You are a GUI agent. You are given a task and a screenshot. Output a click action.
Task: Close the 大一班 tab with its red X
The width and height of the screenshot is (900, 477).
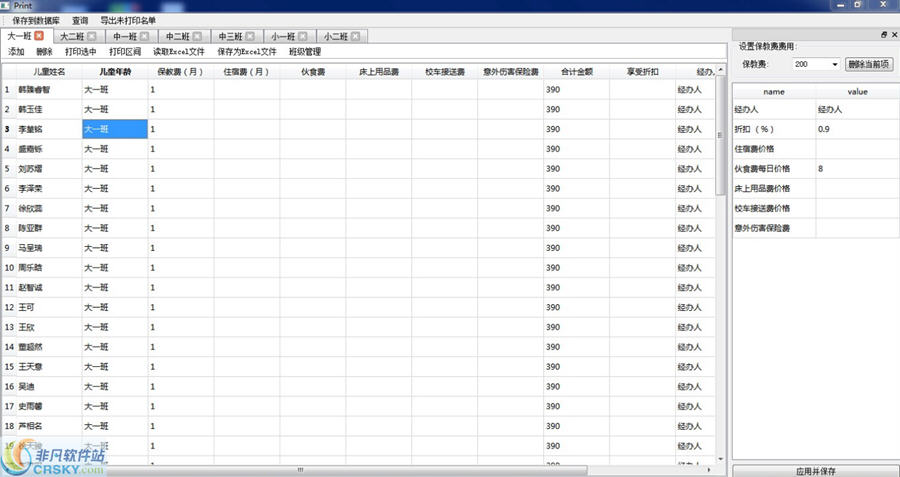(x=39, y=36)
